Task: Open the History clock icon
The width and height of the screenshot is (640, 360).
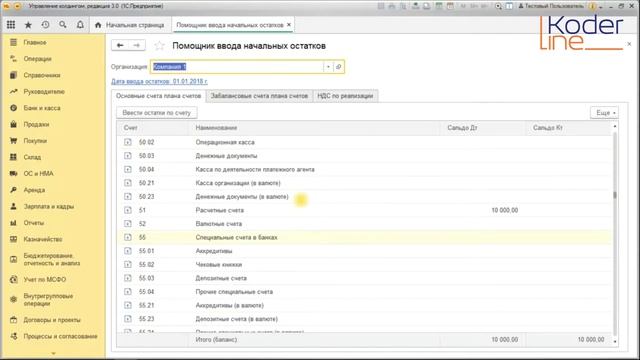Action: click(x=45, y=25)
